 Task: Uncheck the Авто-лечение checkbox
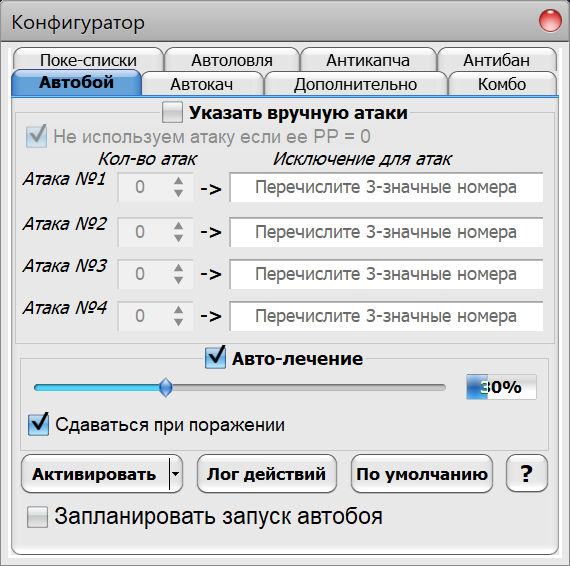click(x=215, y=358)
